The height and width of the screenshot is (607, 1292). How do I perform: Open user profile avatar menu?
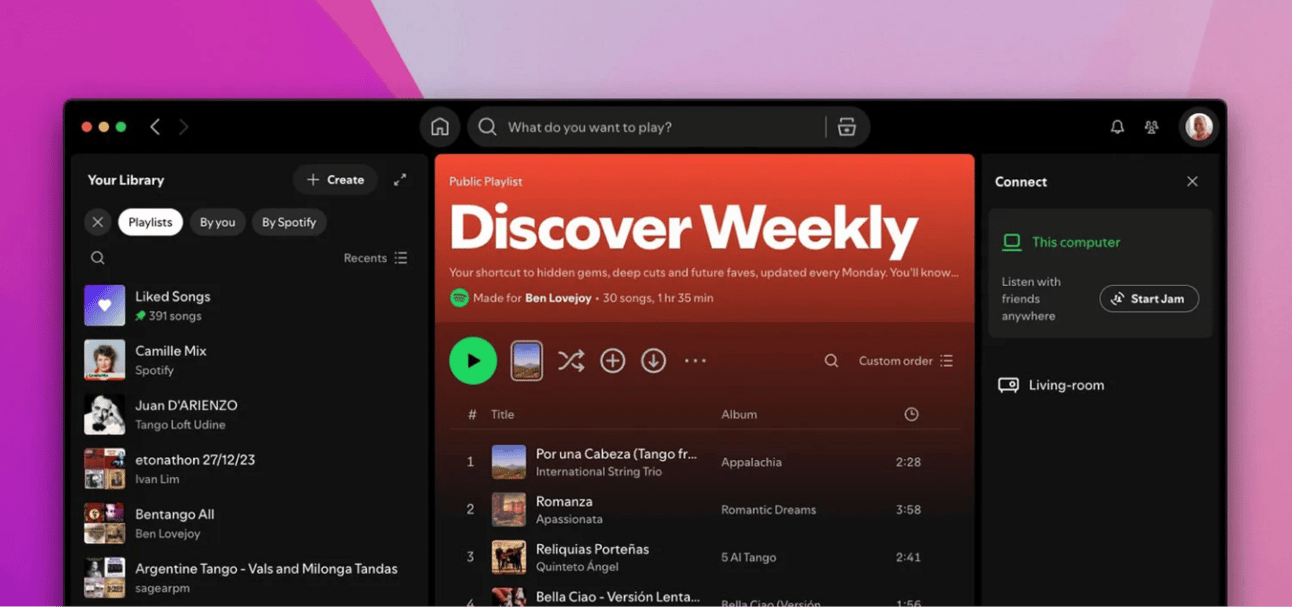click(x=1199, y=127)
